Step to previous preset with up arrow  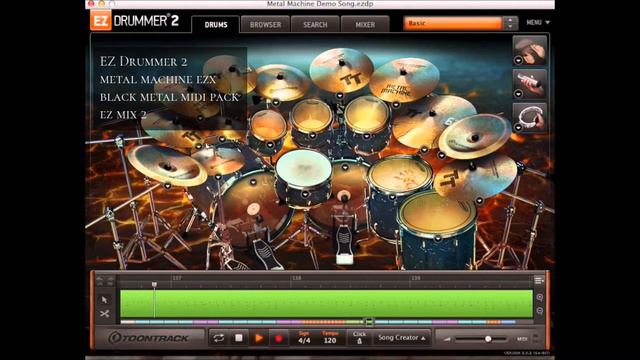(510, 20)
